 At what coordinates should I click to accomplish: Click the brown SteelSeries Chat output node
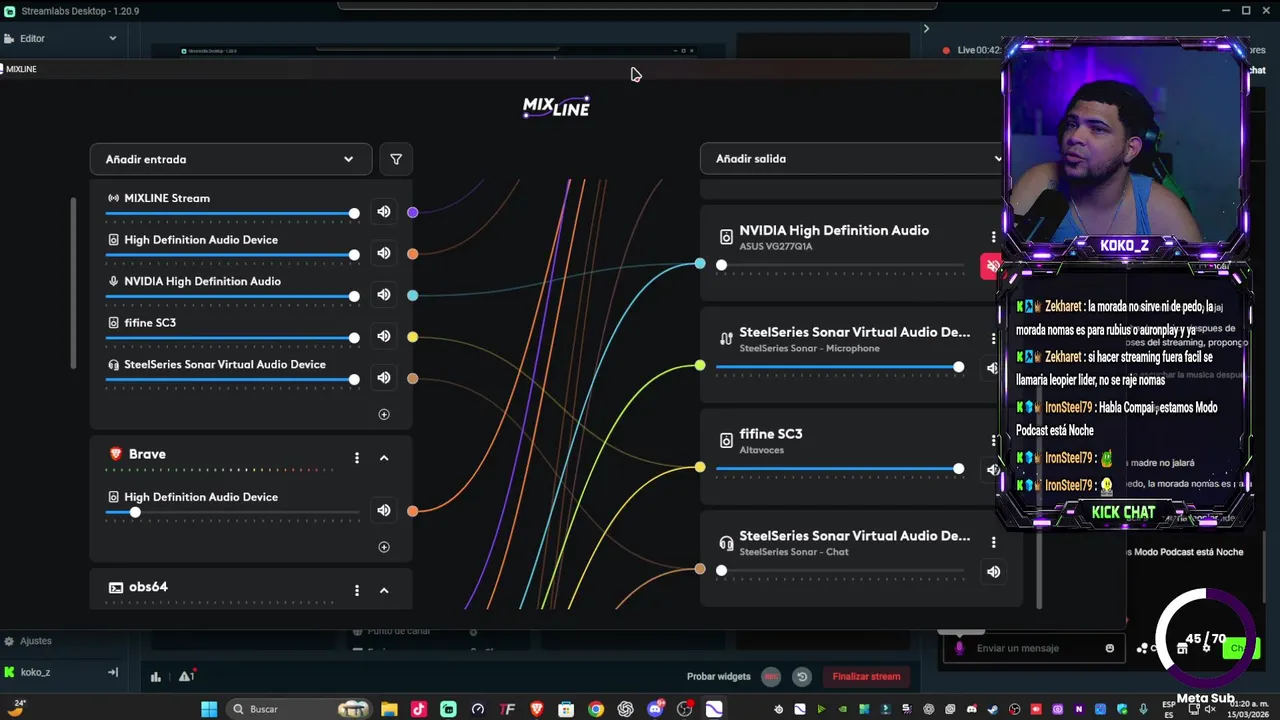700,569
